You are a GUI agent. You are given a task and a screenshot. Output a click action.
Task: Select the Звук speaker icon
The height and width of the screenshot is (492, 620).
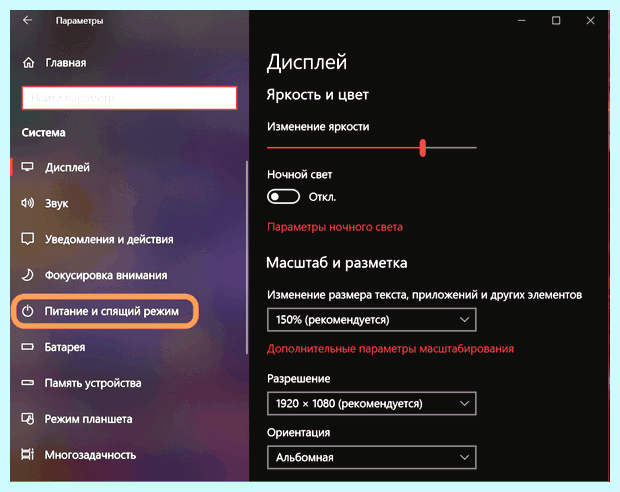point(27,203)
